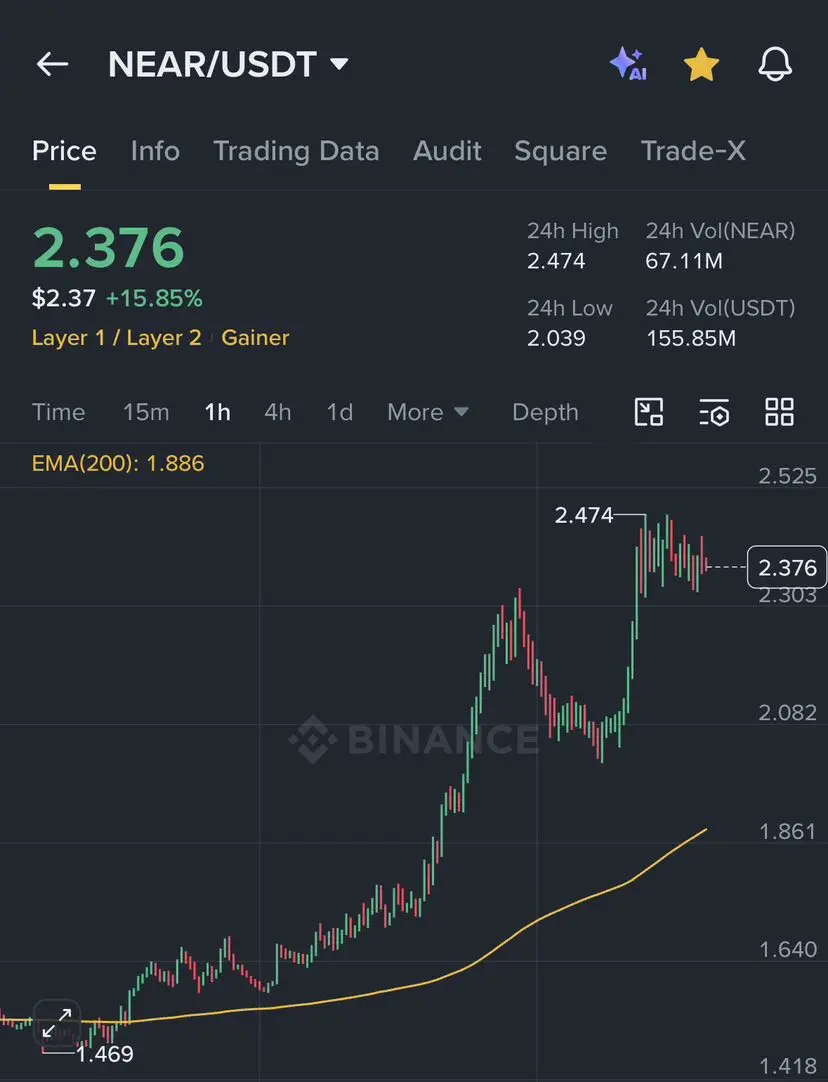Viewport: 828px width, 1082px height.
Task: Select the Time chart interval
Action: point(59,412)
